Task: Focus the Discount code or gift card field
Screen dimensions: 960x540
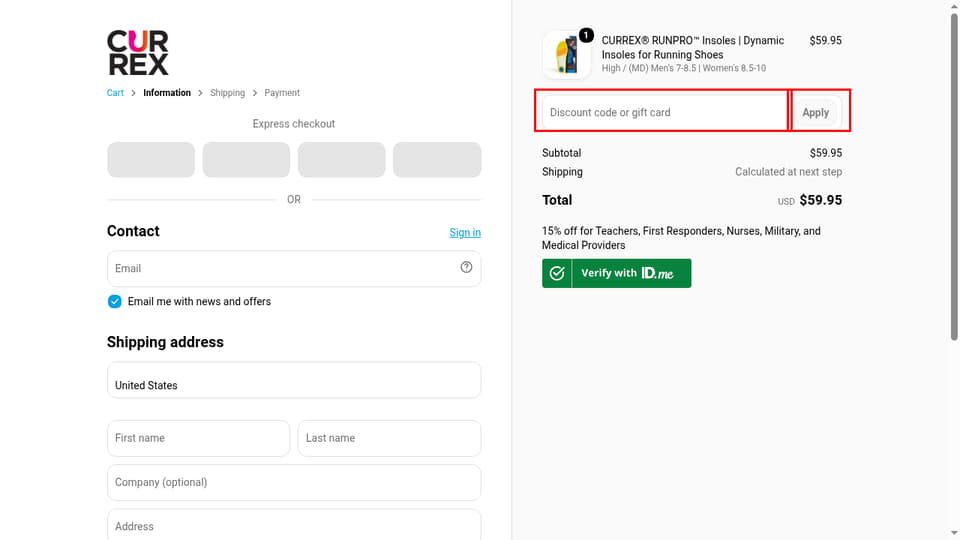Action: pos(664,113)
